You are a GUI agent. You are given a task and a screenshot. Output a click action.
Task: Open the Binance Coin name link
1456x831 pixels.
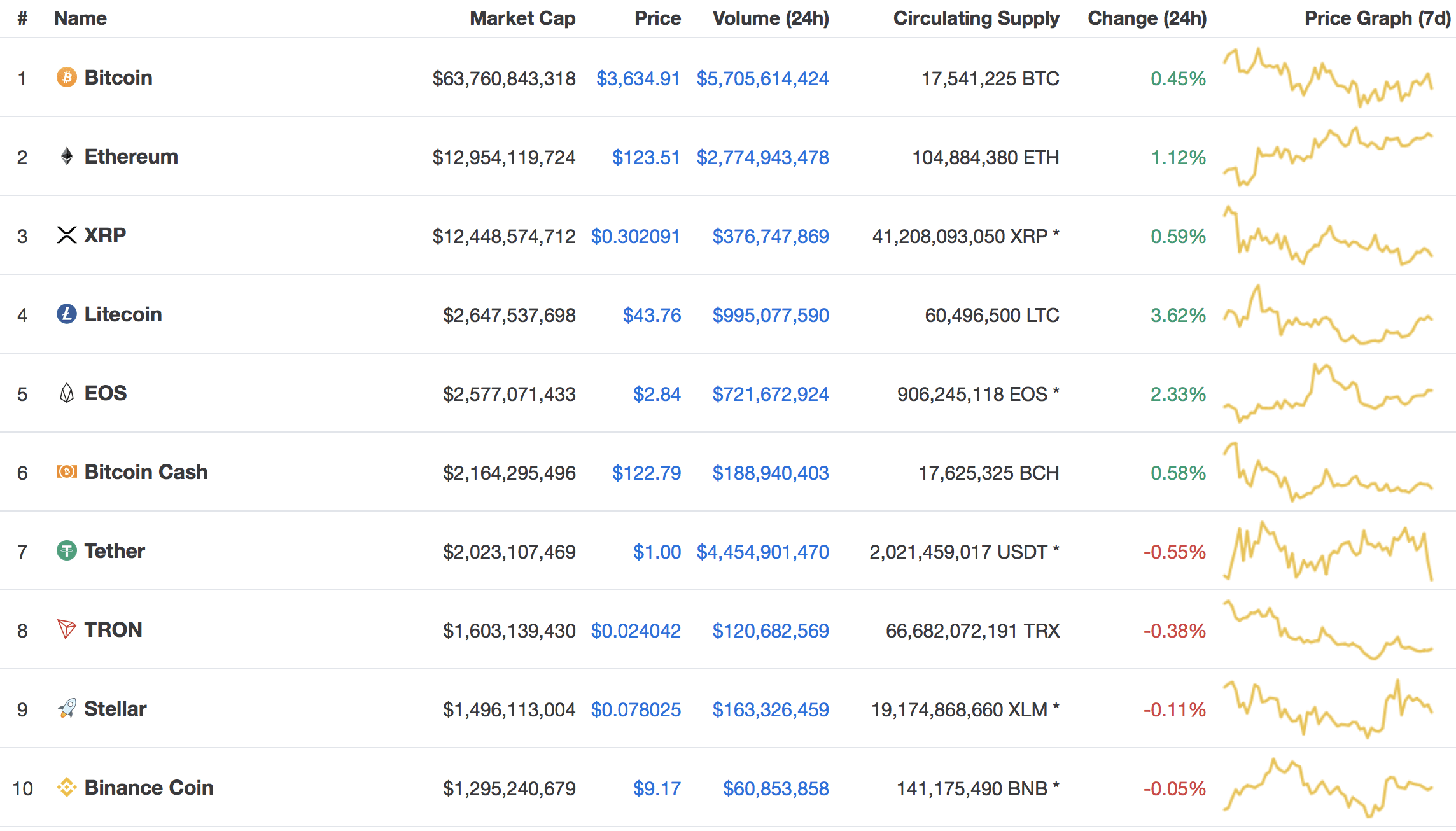(x=149, y=788)
